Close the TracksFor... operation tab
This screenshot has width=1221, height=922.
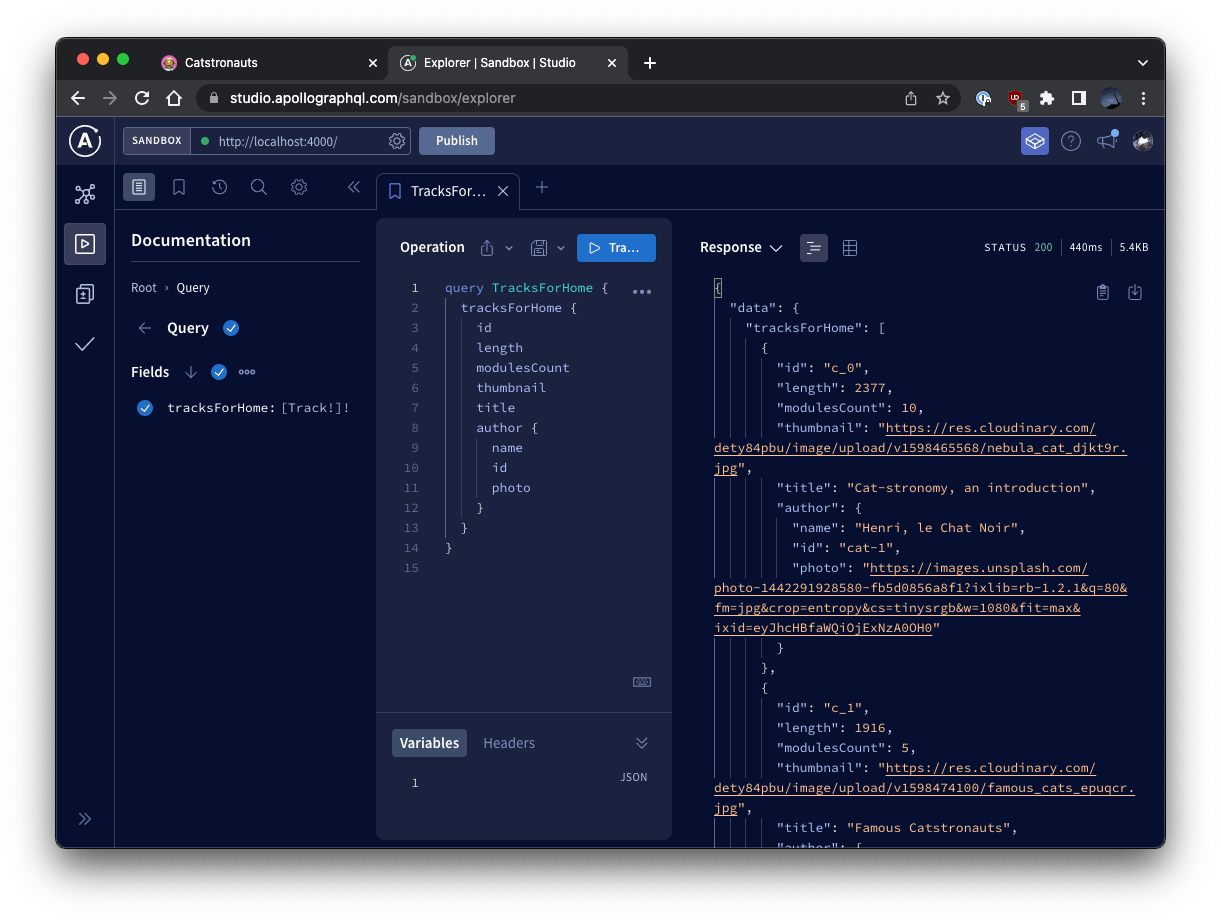[503, 191]
